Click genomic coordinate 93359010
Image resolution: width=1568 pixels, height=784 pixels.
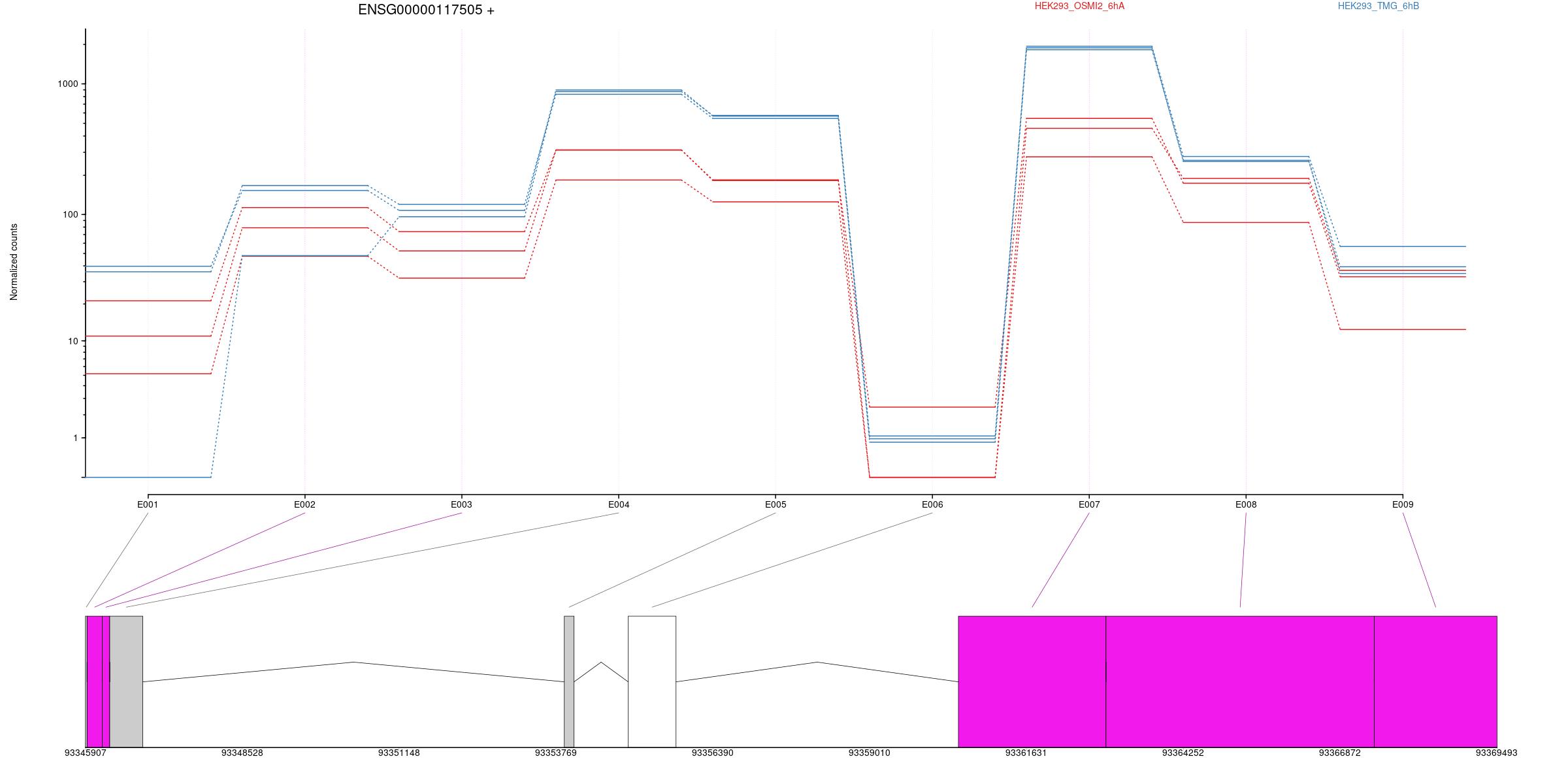[870, 753]
